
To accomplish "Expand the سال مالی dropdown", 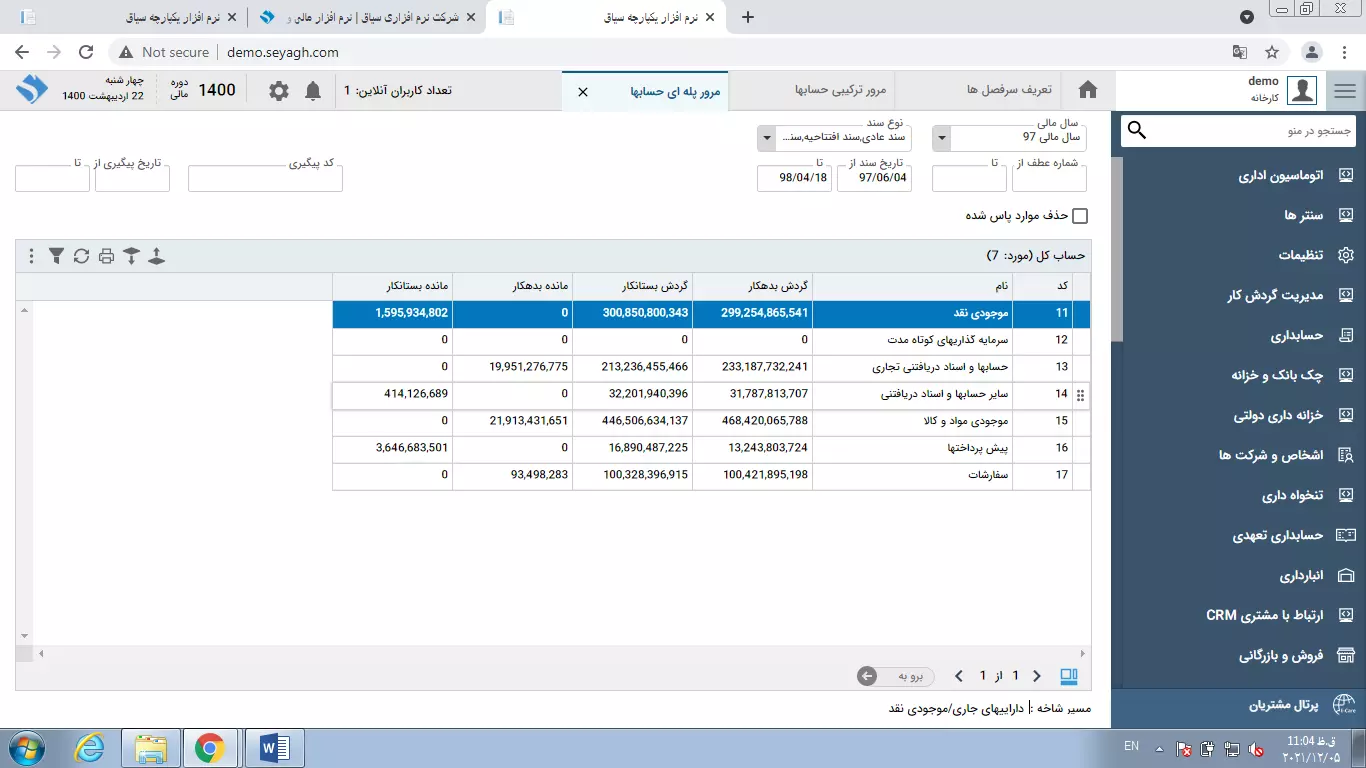I will tap(942, 137).
